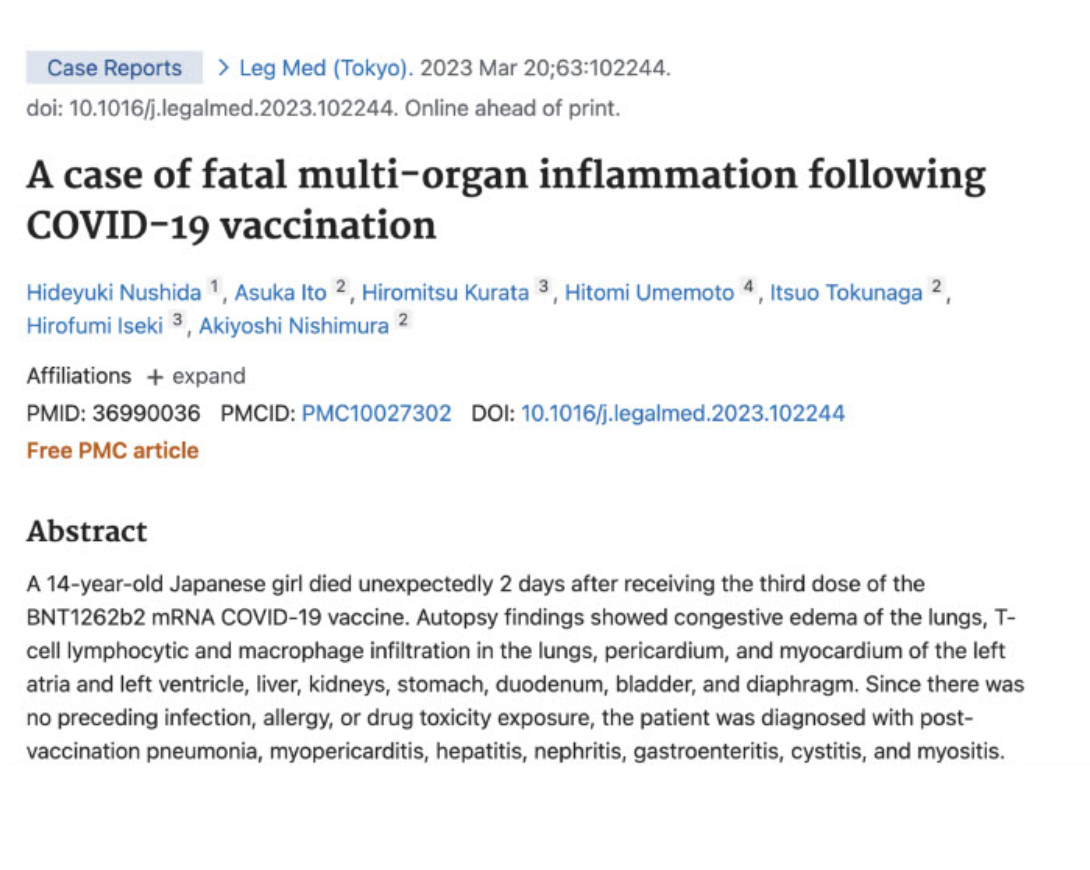Click the Case Reports badge

(115, 67)
